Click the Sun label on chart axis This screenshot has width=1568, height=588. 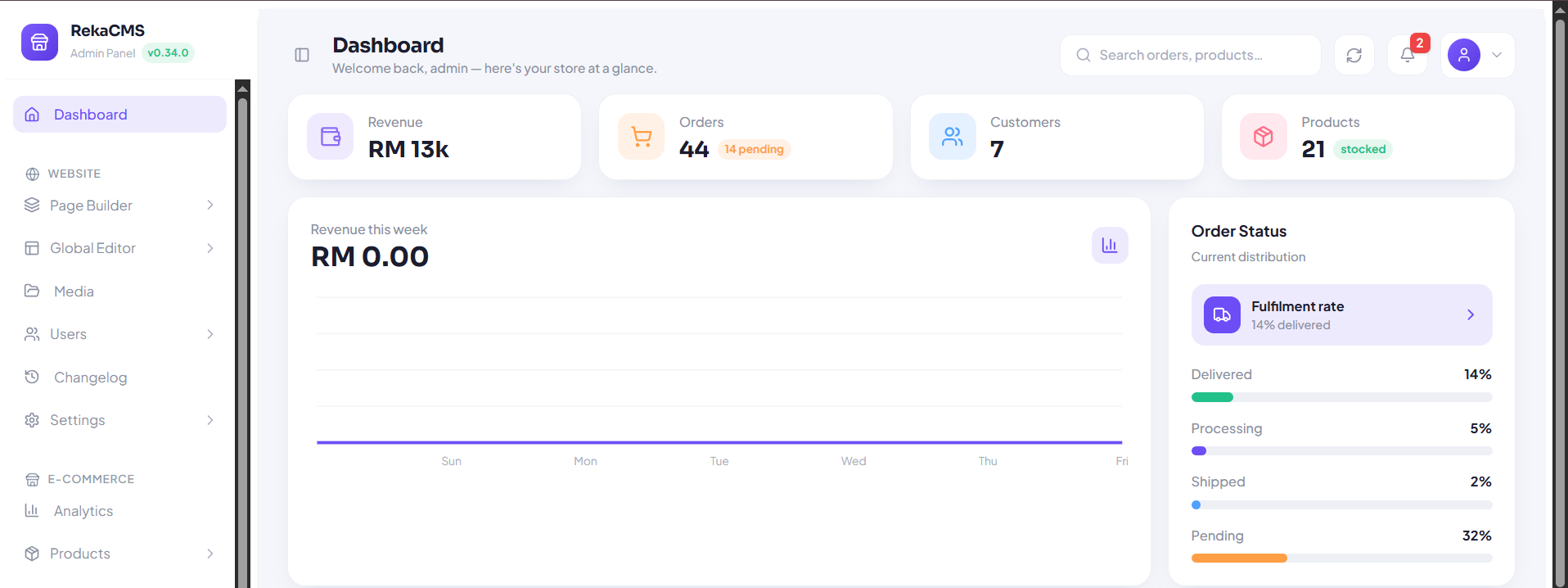click(x=452, y=461)
